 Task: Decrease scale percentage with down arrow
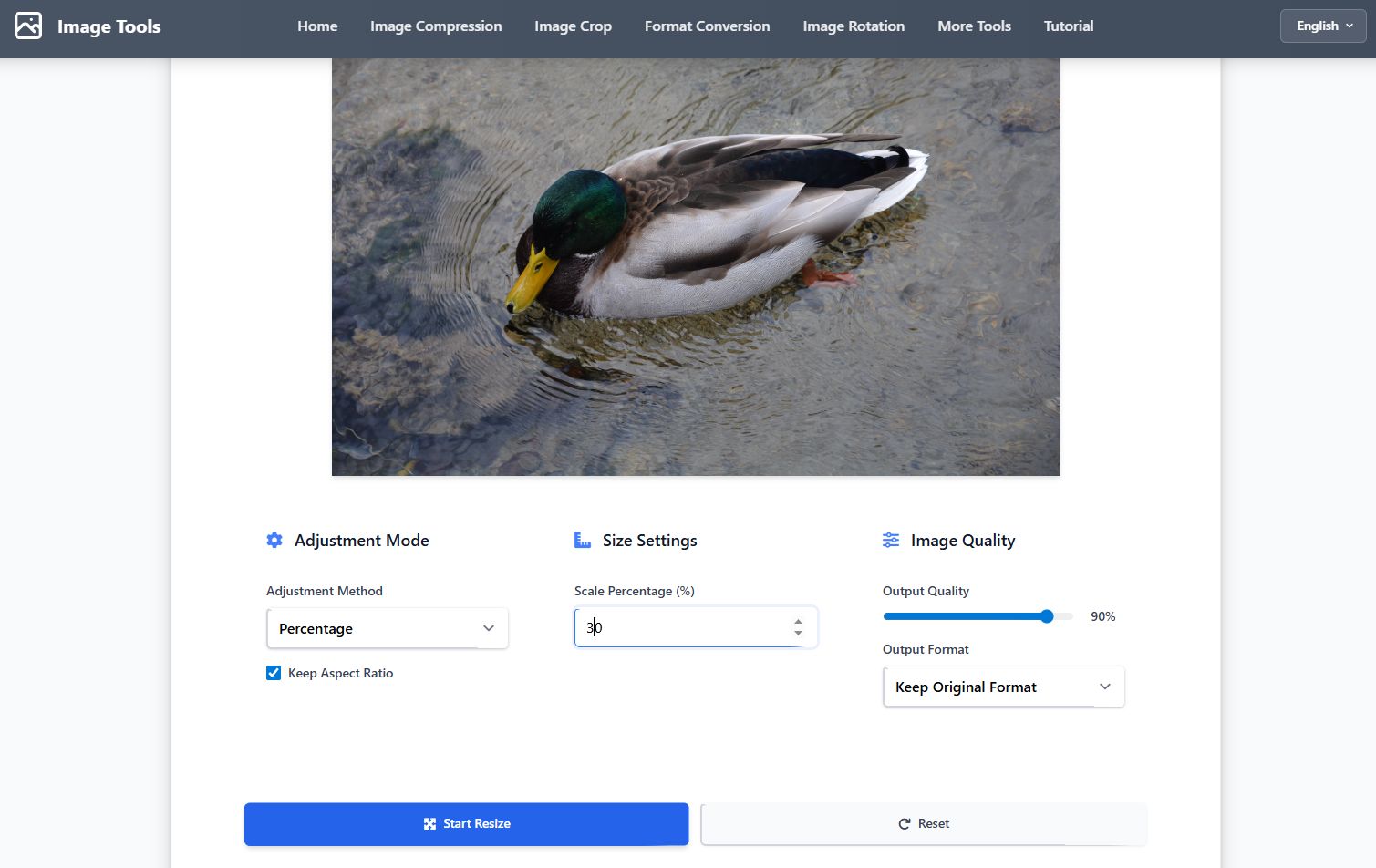tap(798, 634)
